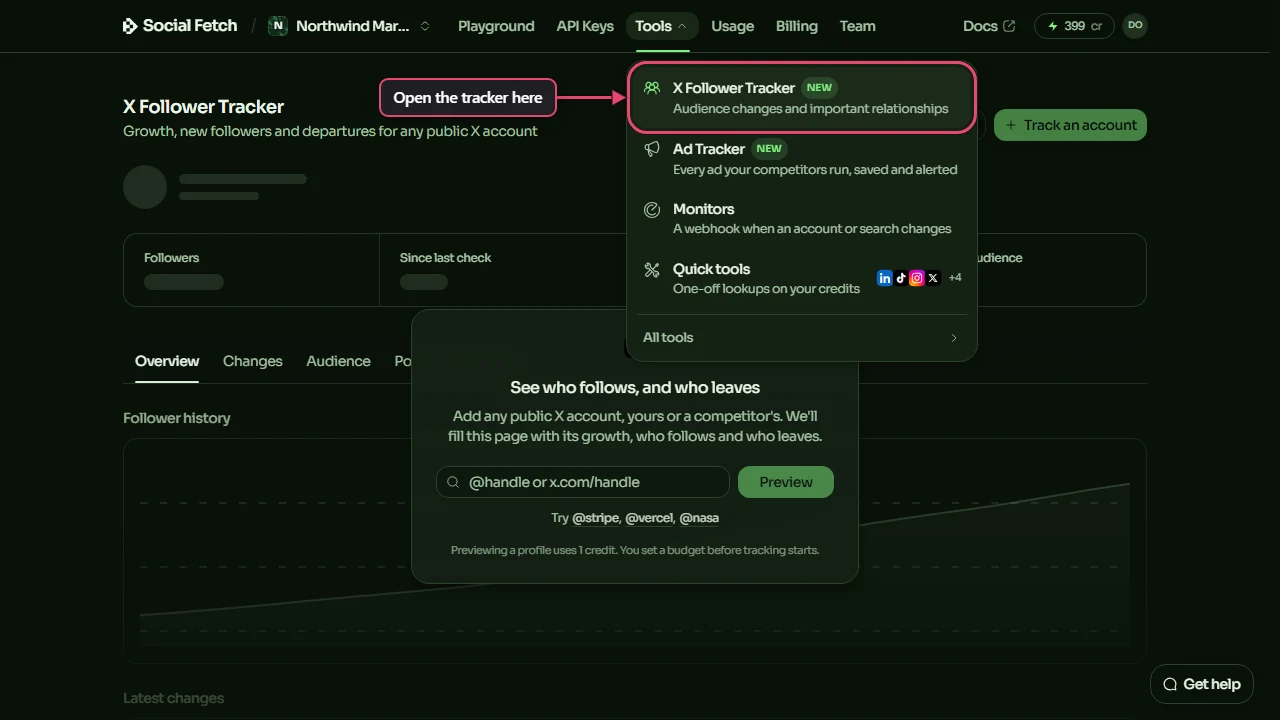Switch to the Changes tab
1280x720 pixels.
(x=253, y=361)
